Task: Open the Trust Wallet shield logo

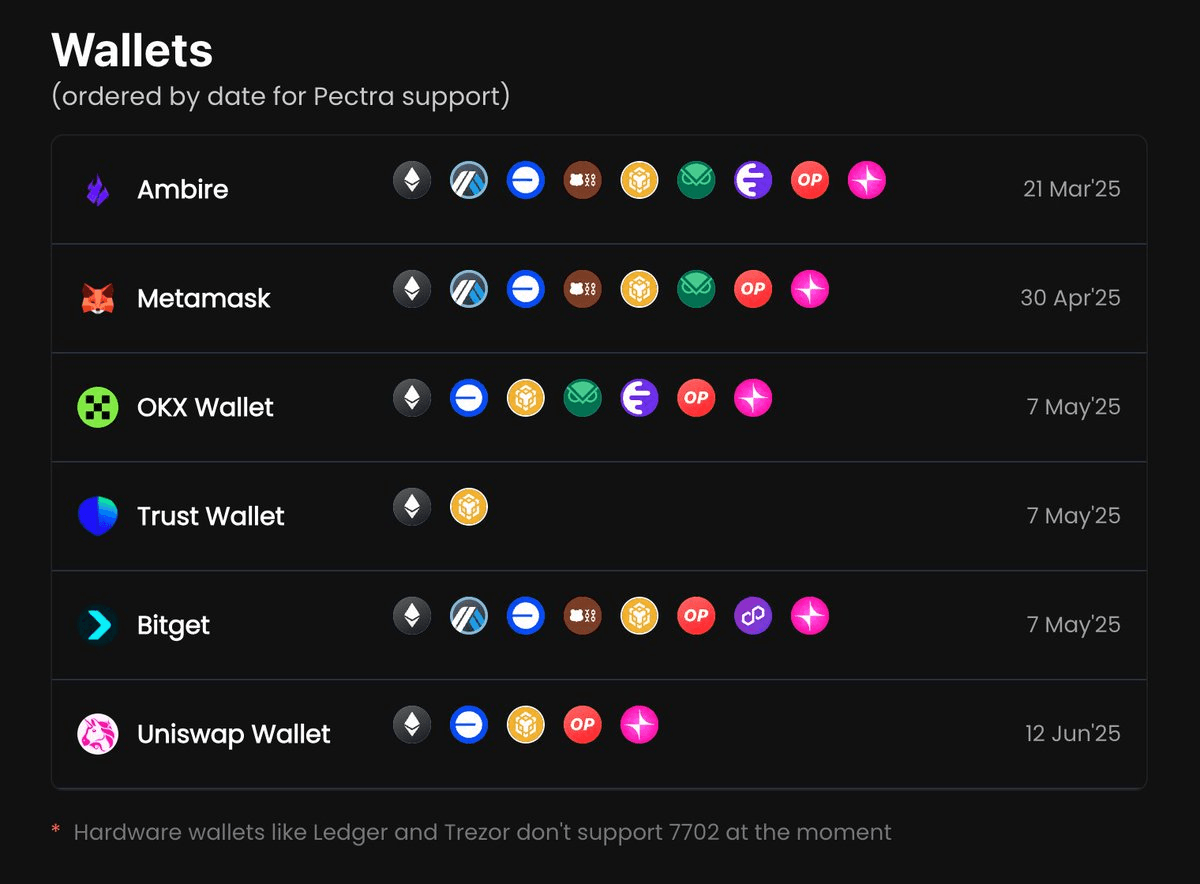Action: coord(97,516)
